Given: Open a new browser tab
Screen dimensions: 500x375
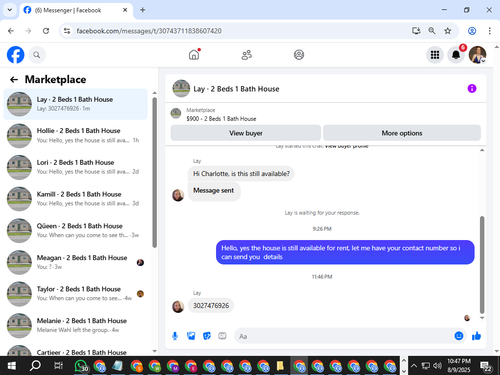Looking at the screenshot, I should pyautogui.click(x=143, y=10).
